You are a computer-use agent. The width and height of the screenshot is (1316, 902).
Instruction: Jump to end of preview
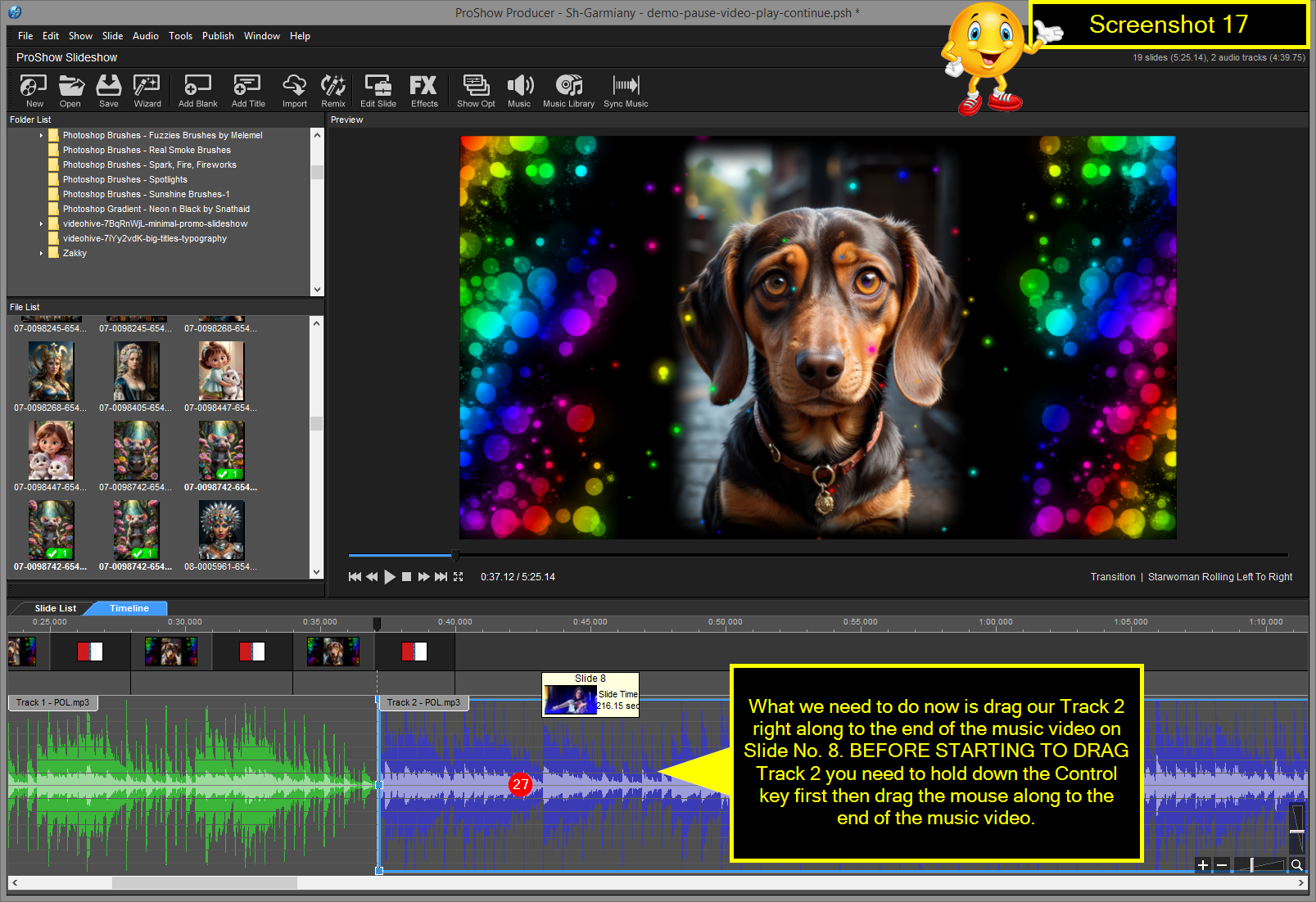pyautogui.click(x=441, y=577)
